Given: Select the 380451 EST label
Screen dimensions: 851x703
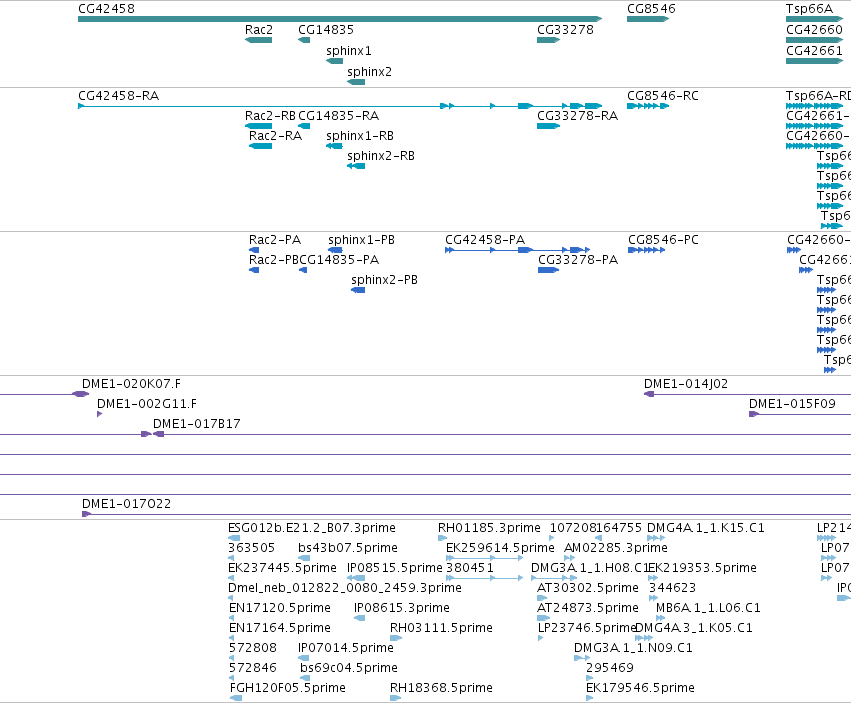Looking at the screenshot, I should 470,568.
